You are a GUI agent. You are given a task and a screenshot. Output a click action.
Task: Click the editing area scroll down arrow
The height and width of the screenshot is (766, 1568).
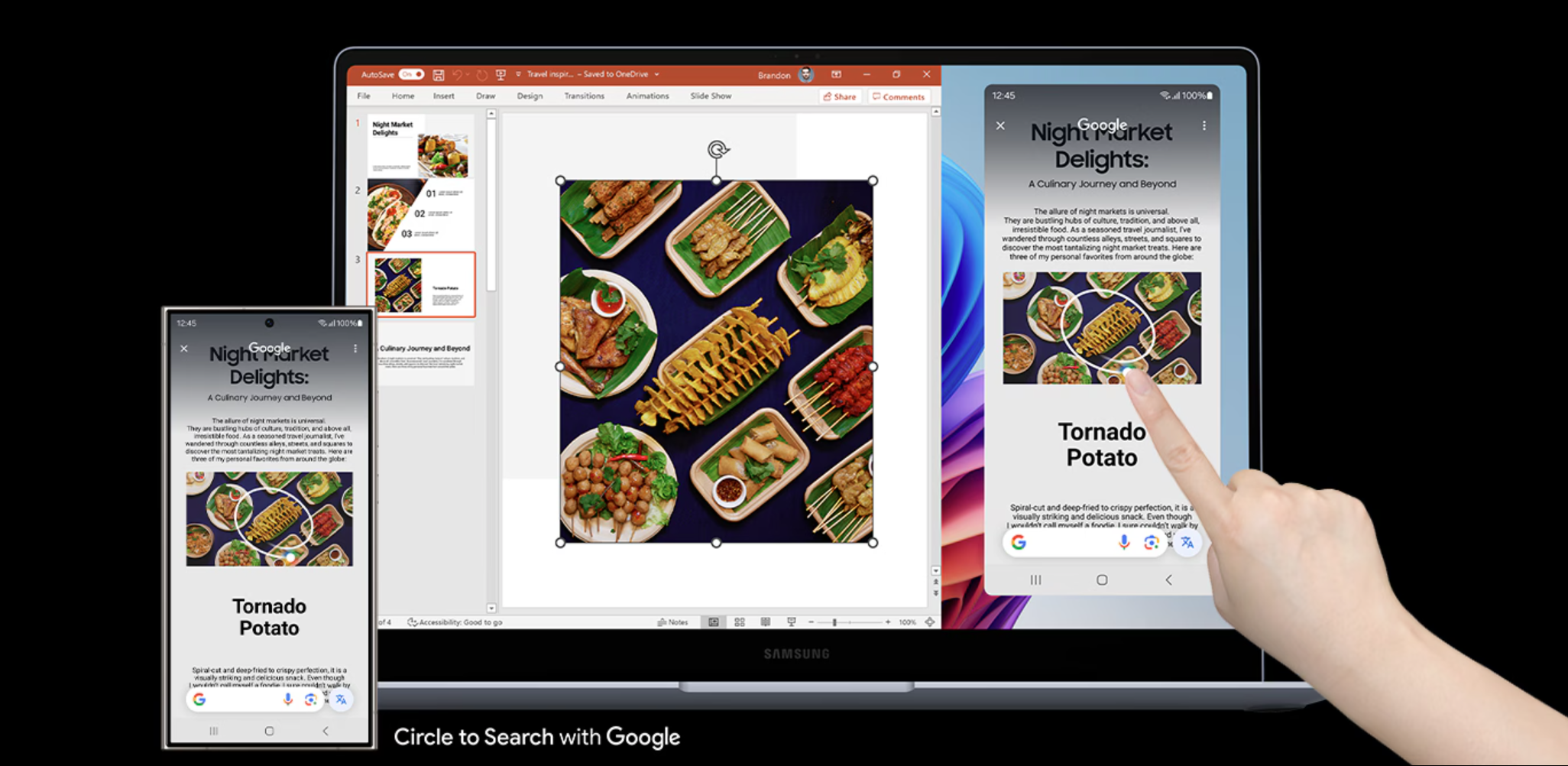(x=935, y=571)
